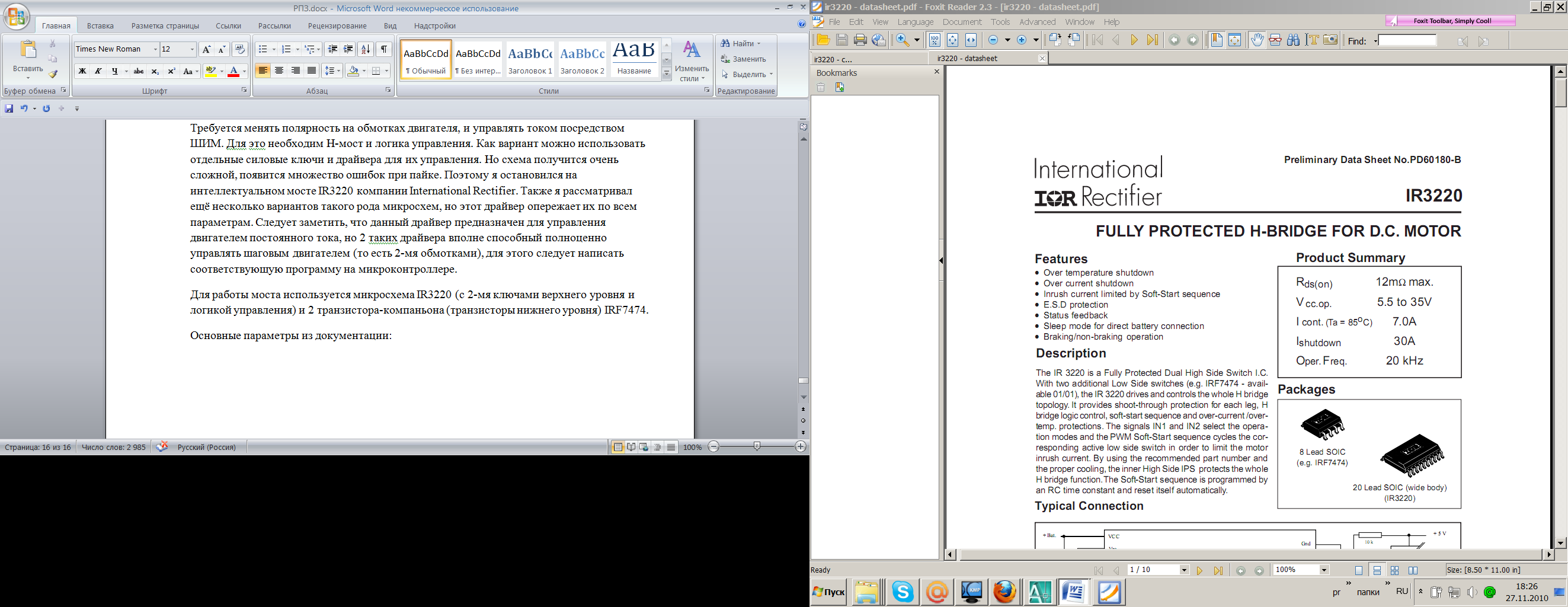The height and width of the screenshot is (607, 1568).
Task: Open the Times New Roman font dropdown
Action: click(155, 49)
